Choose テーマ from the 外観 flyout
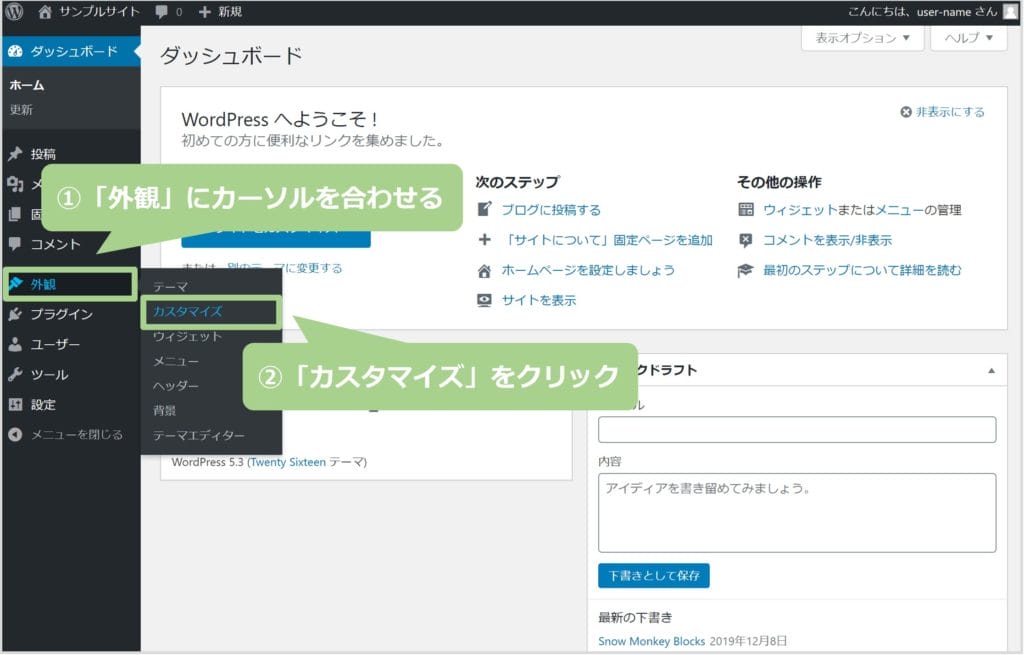The width and height of the screenshot is (1024, 655). (x=170, y=287)
